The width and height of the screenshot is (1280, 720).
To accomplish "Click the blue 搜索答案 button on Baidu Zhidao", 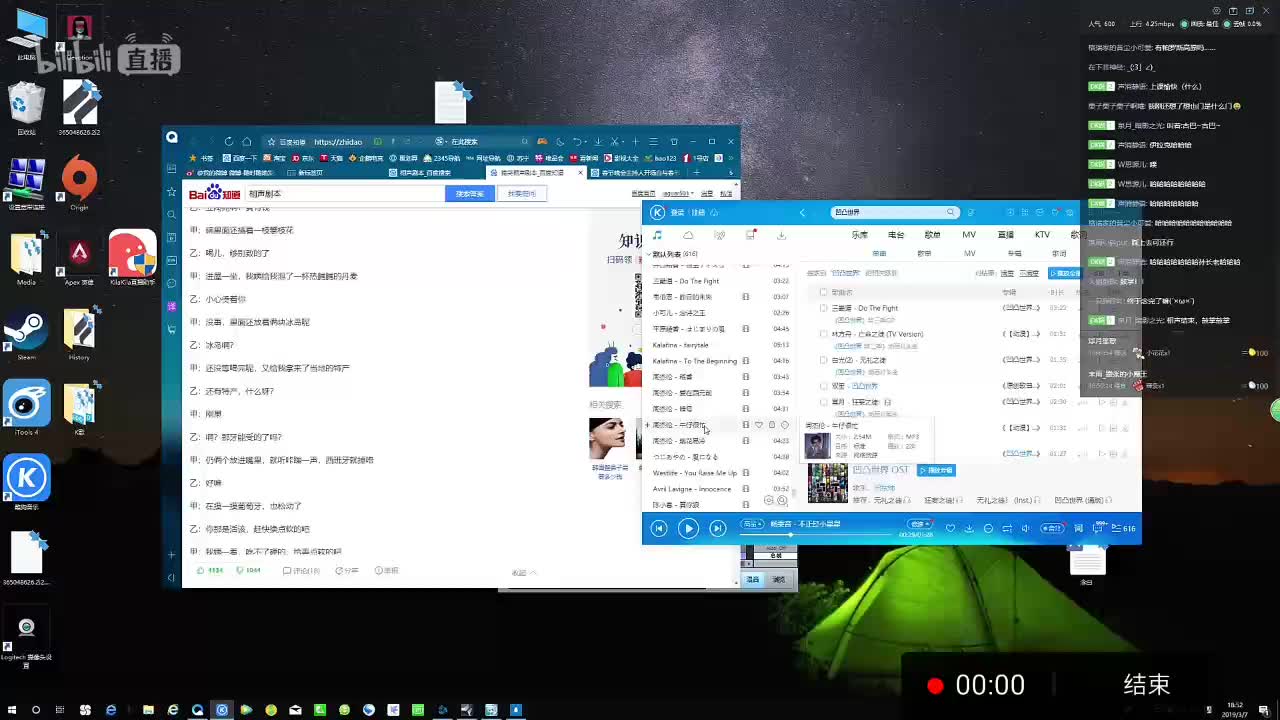I will point(470,193).
